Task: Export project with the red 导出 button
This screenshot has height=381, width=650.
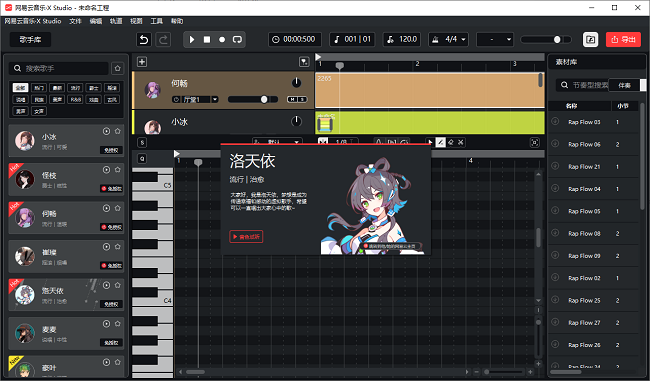Action: point(623,39)
